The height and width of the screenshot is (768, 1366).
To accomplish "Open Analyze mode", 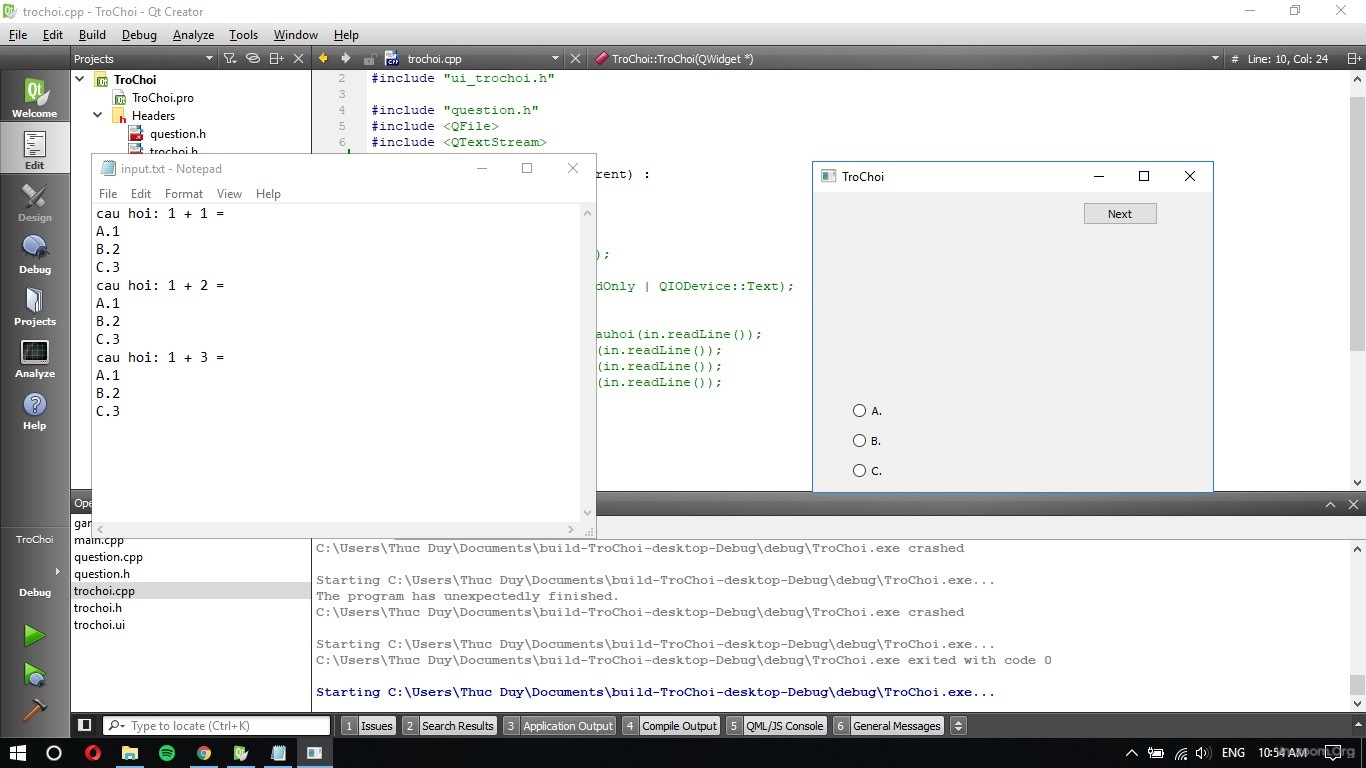I will coord(34,358).
